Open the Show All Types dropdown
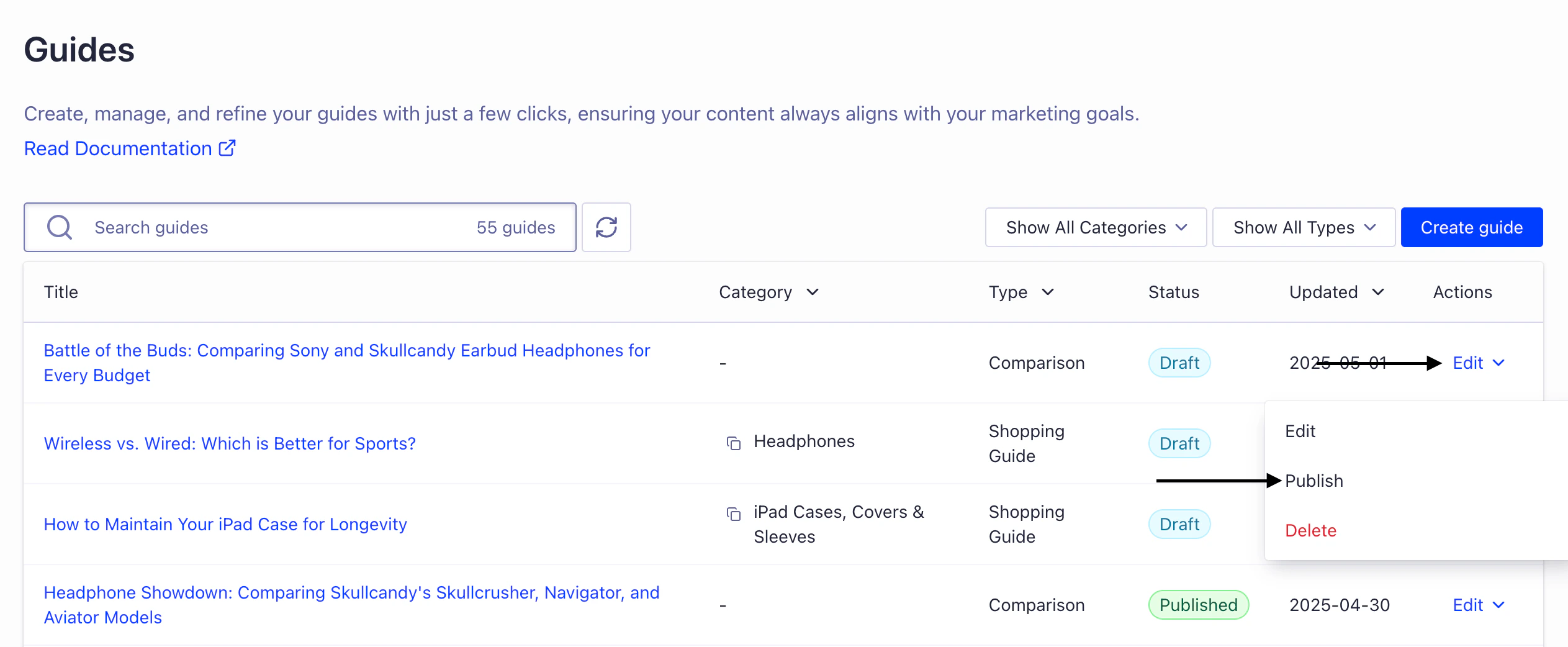 tap(1304, 227)
